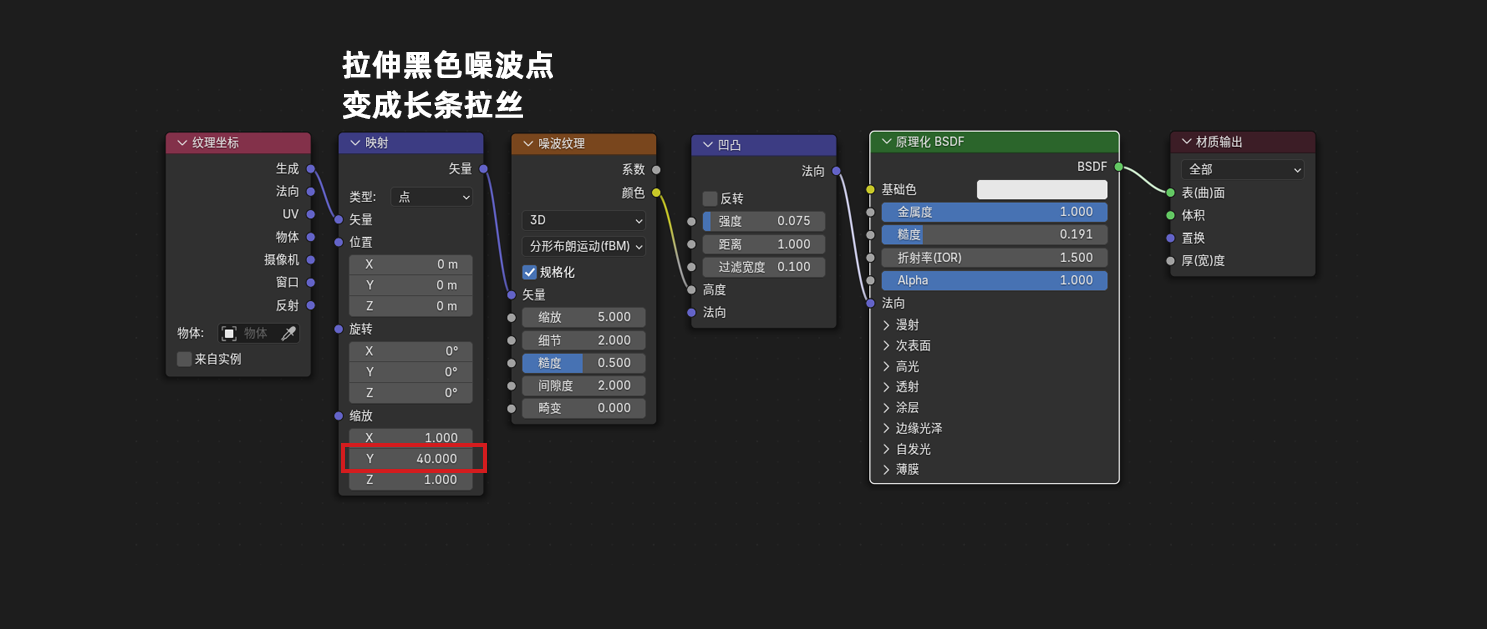
Task: Click the object icon in 物体 field
Action: (x=229, y=334)
